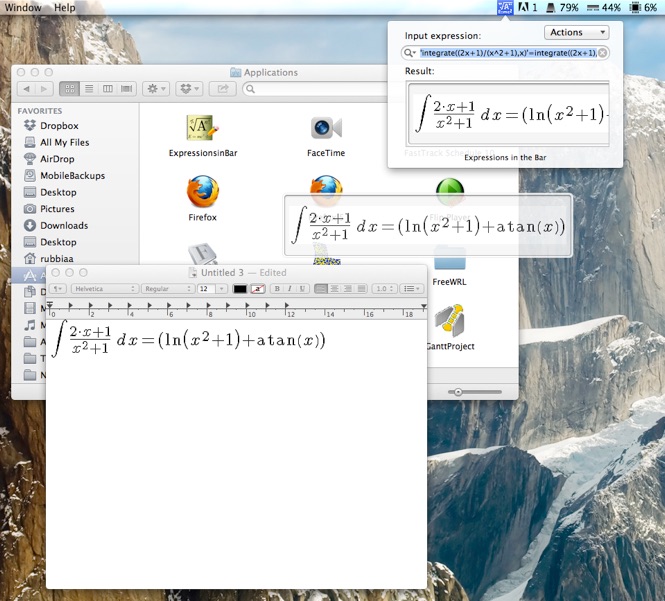Select the FaceTime app icon
The height and width of the screenshot is (601, 665).
point(326,128)
